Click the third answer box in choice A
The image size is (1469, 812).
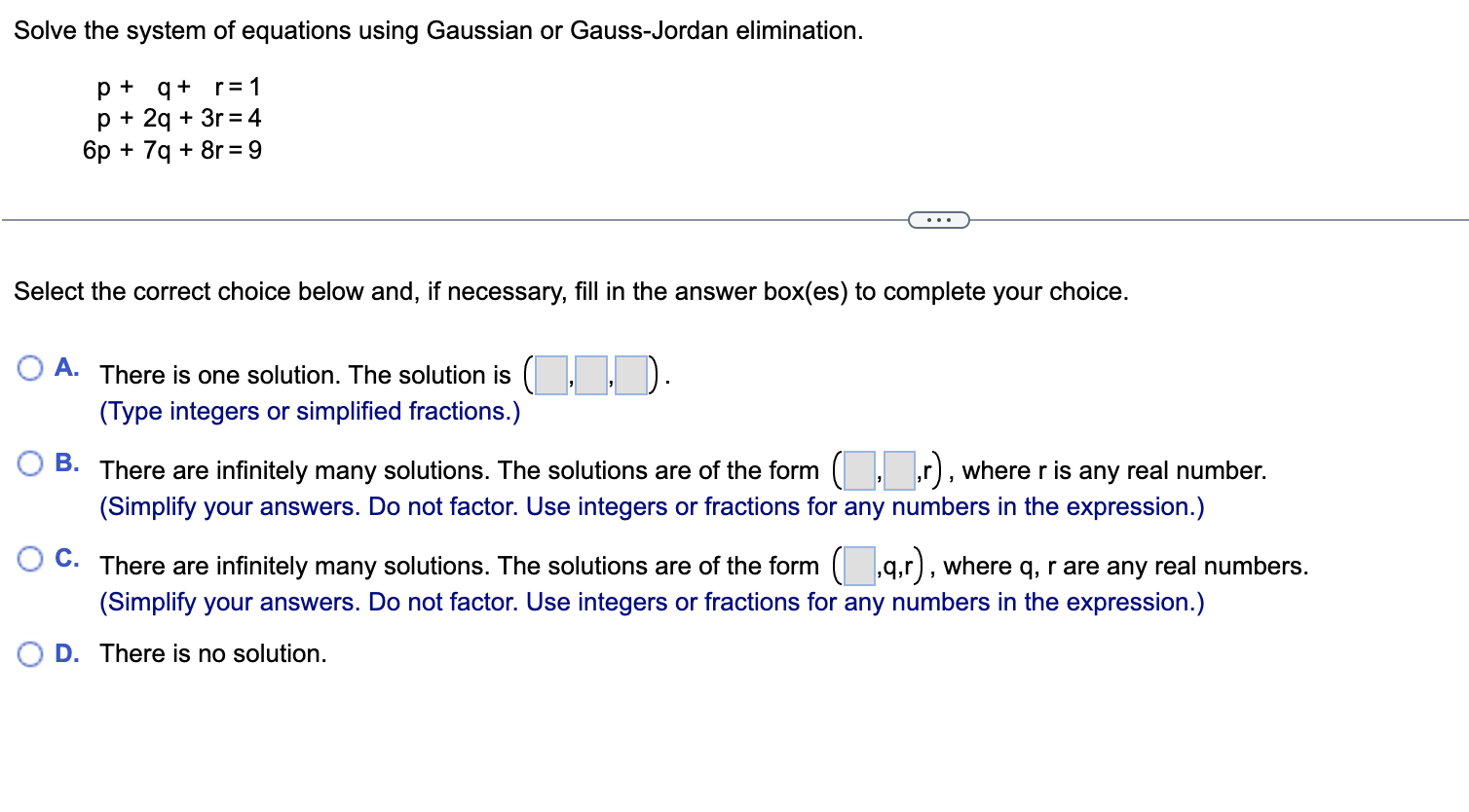coord(629,375)
